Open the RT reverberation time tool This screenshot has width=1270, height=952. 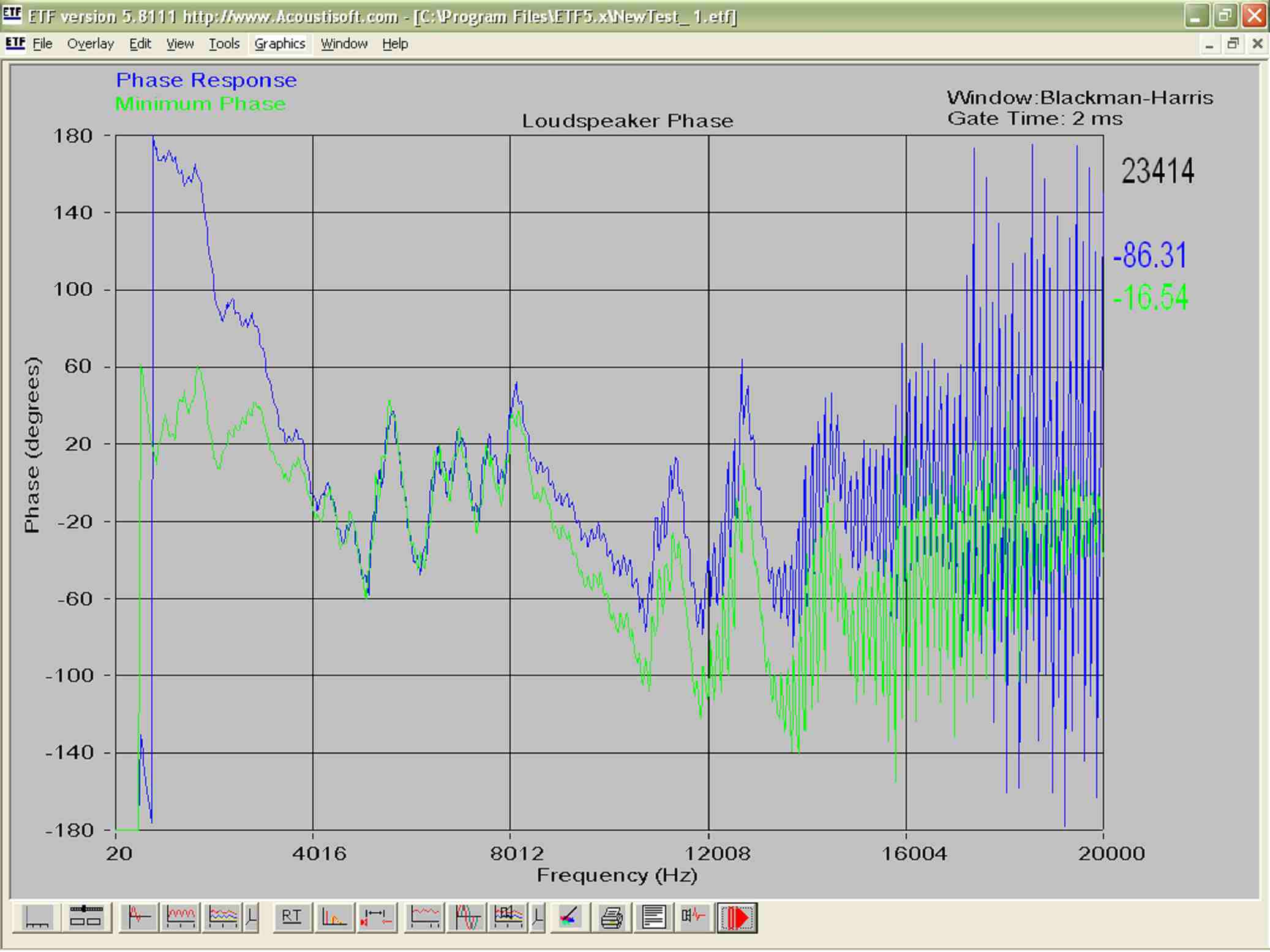(291, 917)
